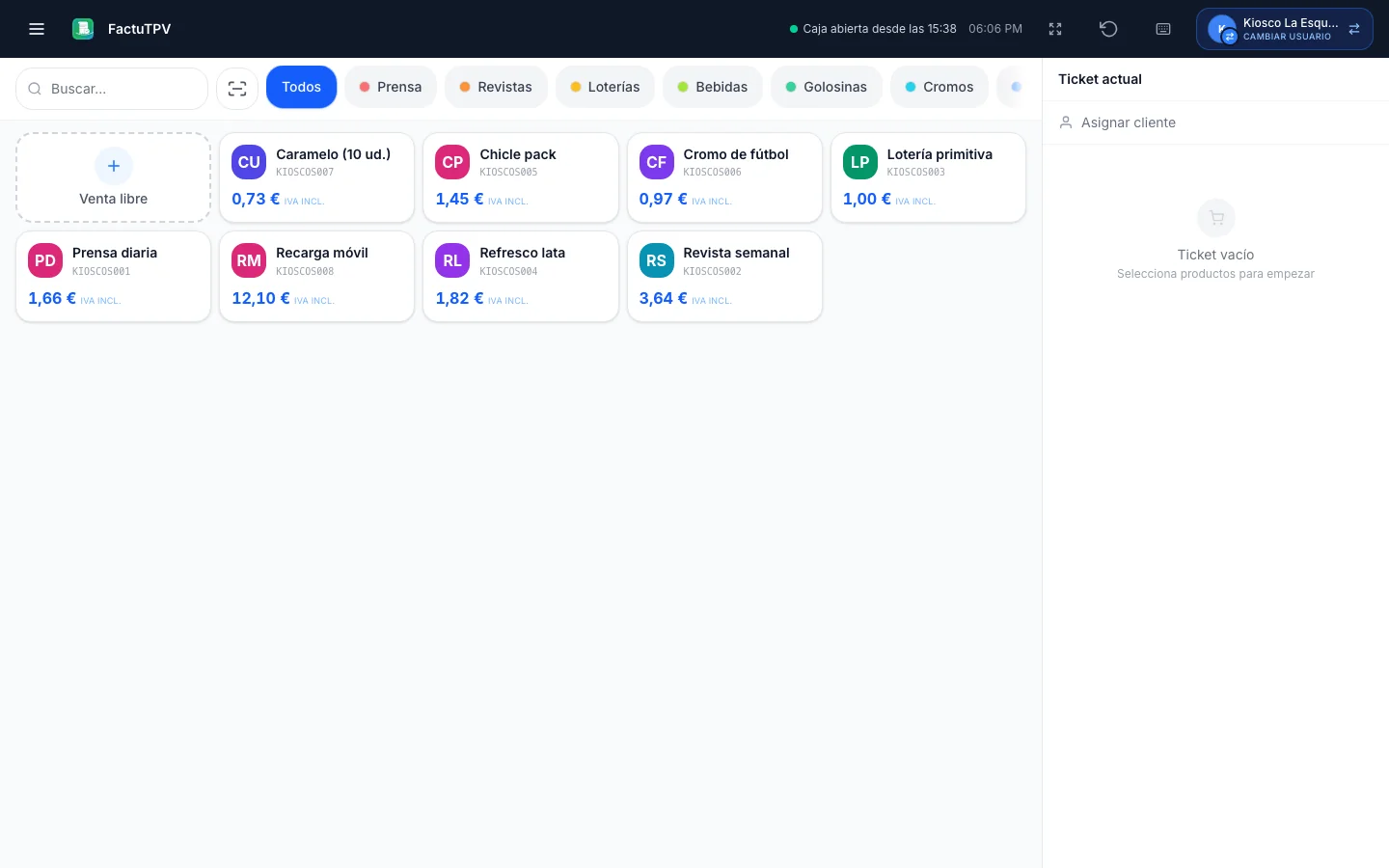Click the RS badge of Revista semanal

pos(657,260)
